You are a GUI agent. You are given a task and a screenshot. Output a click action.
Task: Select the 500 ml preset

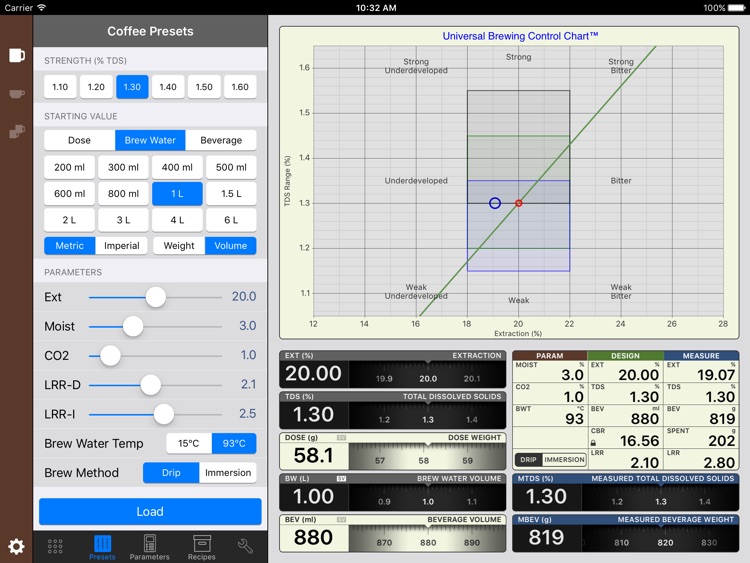tap(232, 167)
